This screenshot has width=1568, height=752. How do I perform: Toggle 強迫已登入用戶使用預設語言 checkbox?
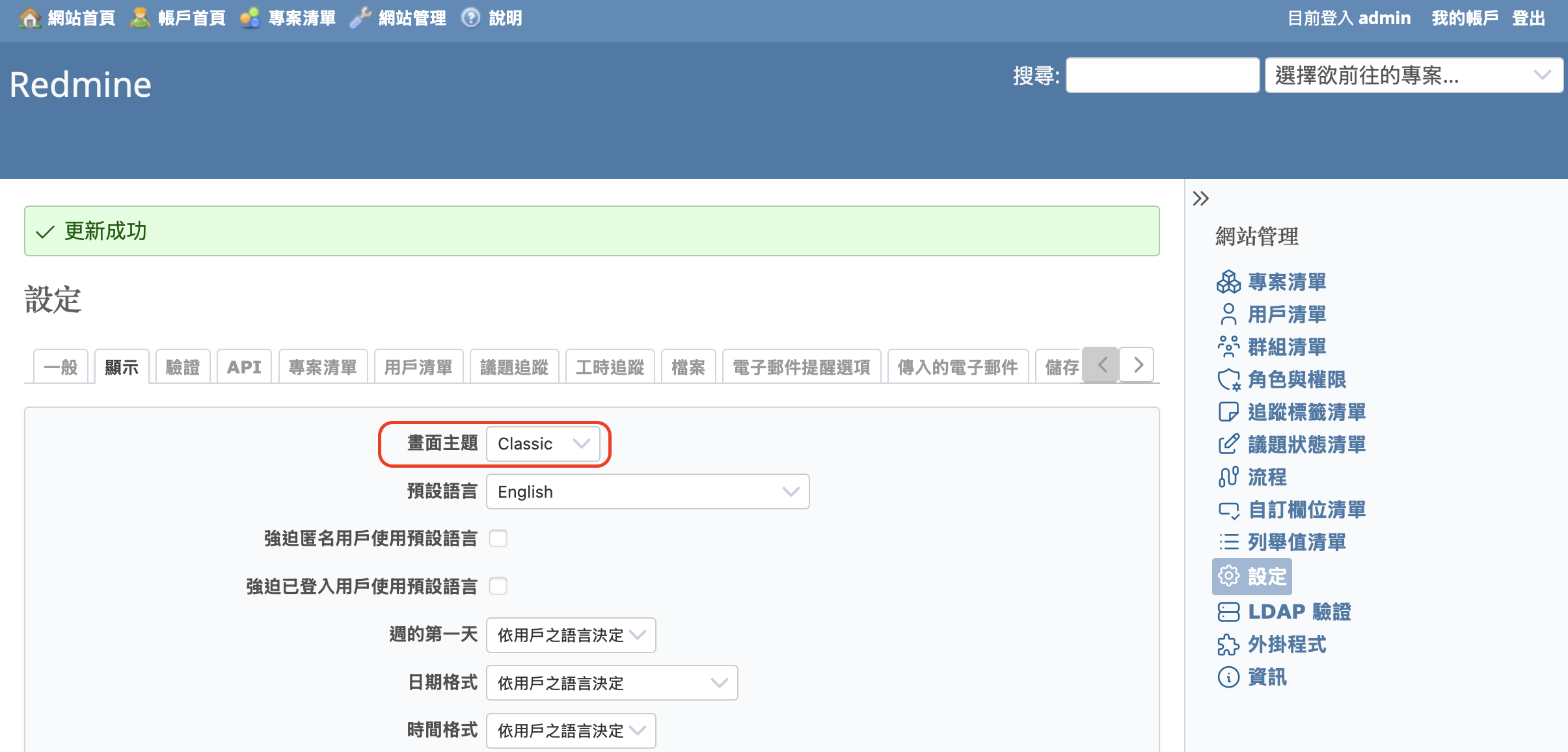(x=498, y=586)
